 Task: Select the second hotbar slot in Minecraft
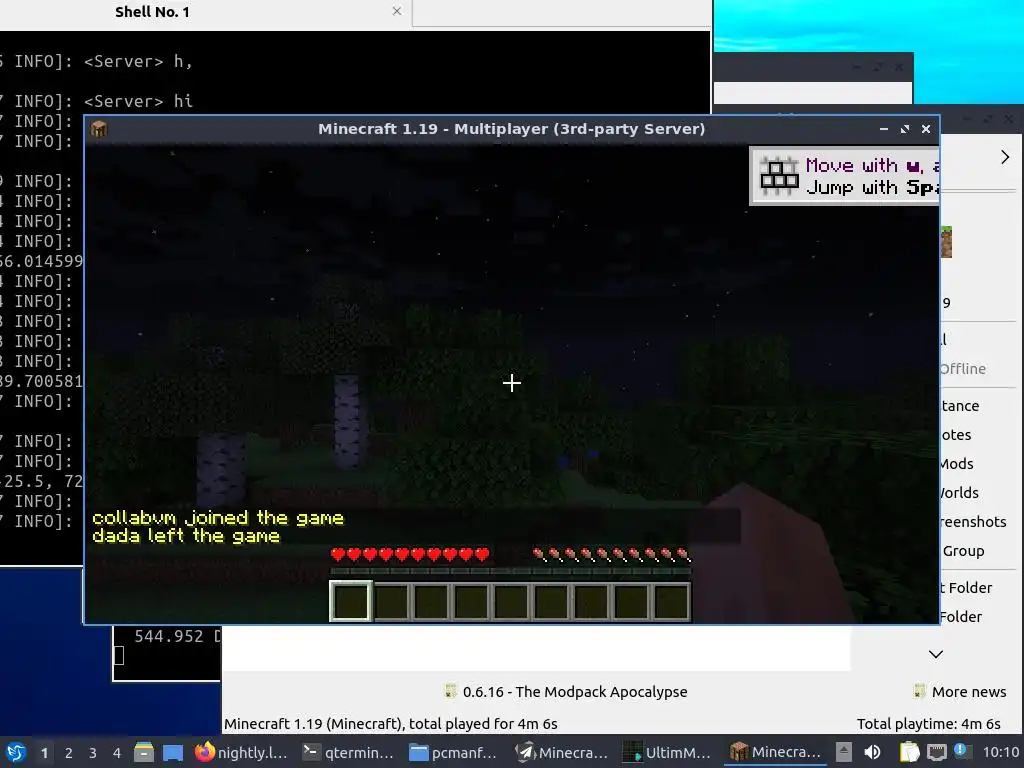391,601
